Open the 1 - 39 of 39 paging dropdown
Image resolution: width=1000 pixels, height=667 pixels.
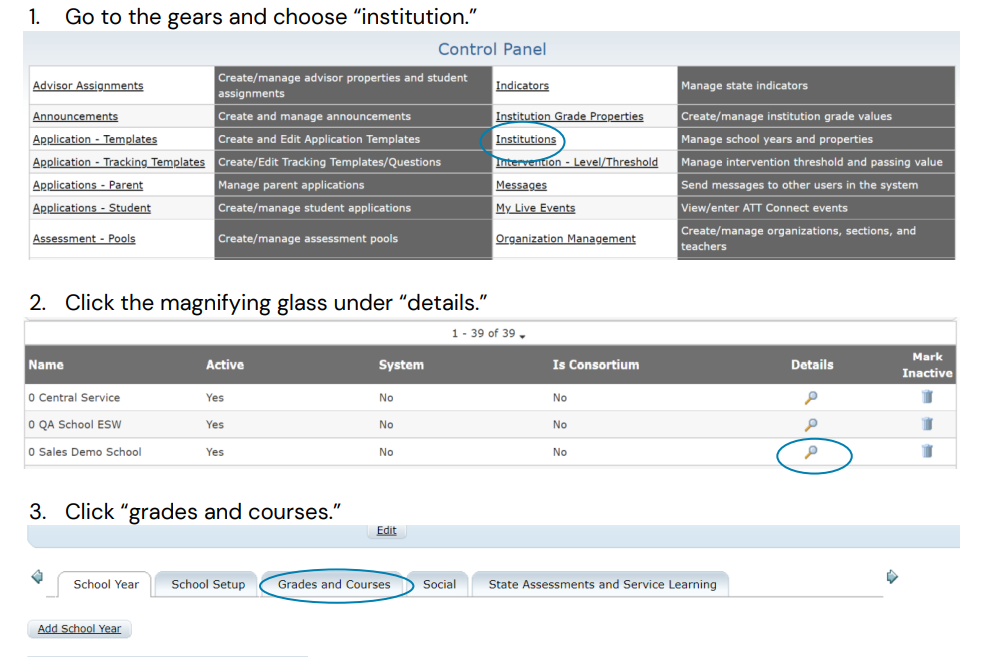489,334
